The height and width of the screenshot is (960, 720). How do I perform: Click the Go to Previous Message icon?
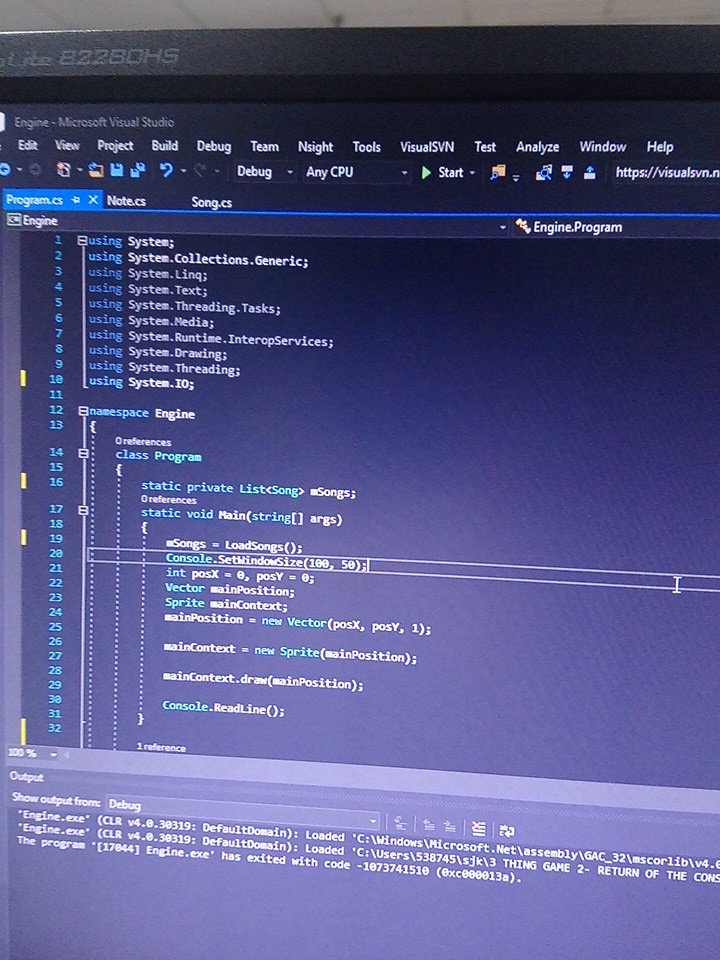tap(429, 826)
